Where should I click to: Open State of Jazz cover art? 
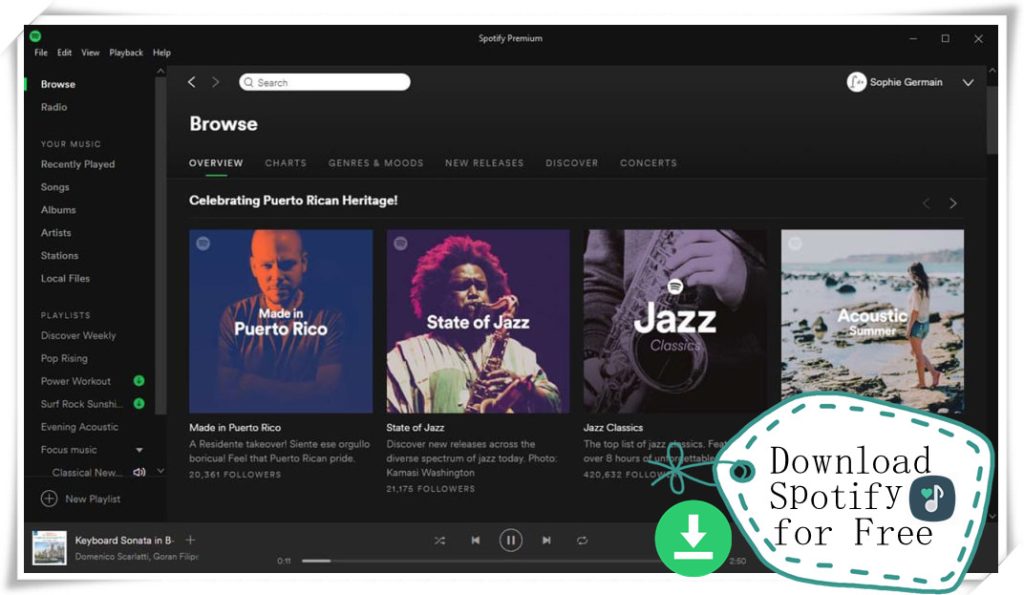point(478,321)
